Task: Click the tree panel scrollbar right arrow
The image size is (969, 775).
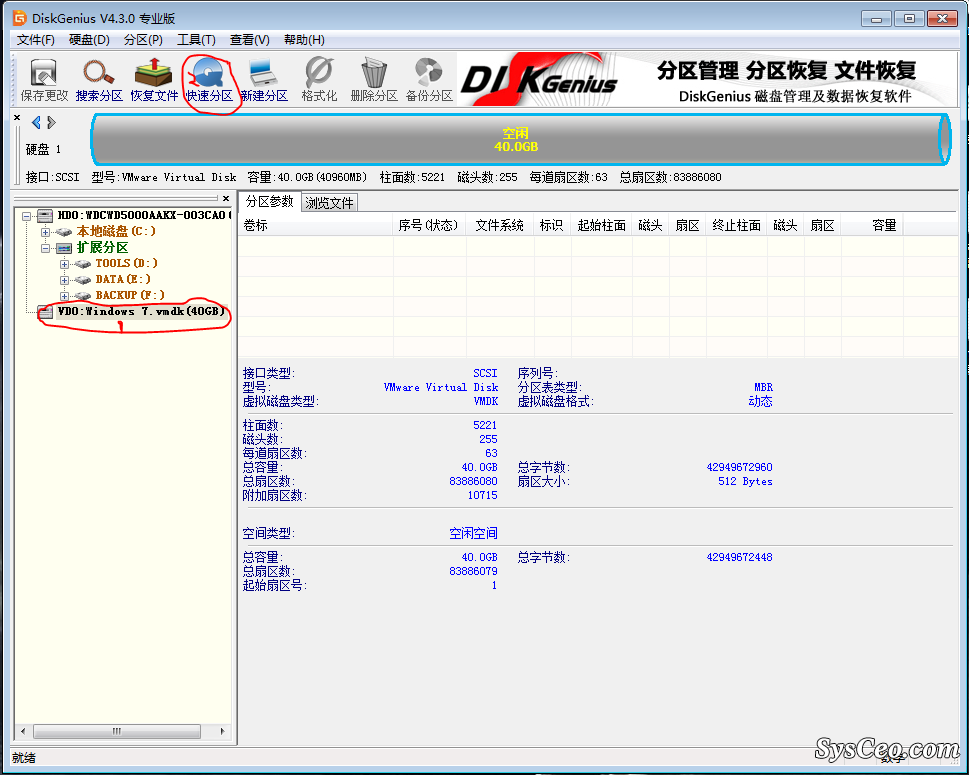Action: 222,732
